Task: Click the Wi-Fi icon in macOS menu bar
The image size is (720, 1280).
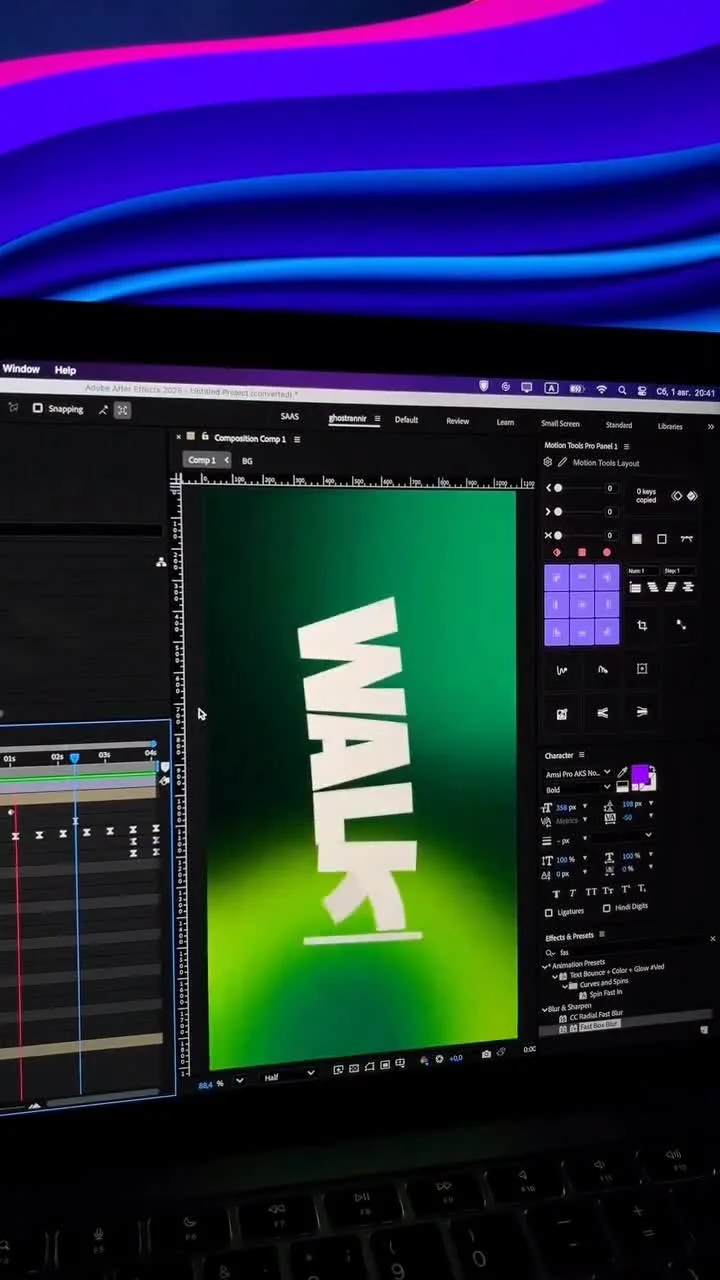Action: [601, 389]
